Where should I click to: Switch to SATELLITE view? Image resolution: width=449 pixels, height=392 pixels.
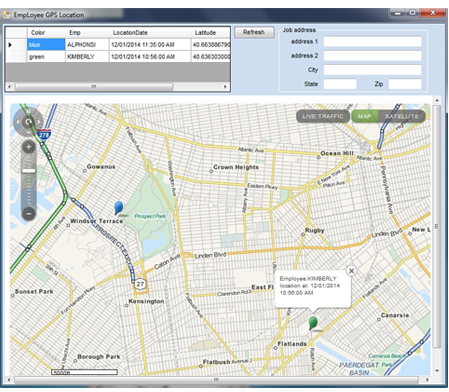(x=402, y=116)
